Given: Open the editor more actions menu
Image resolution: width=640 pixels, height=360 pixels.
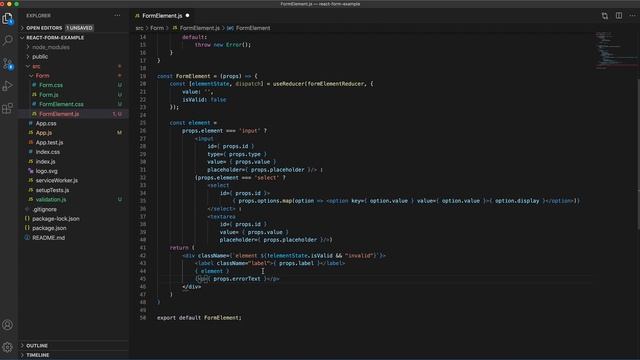Looking at the screenshot, I should coord(632,16).
